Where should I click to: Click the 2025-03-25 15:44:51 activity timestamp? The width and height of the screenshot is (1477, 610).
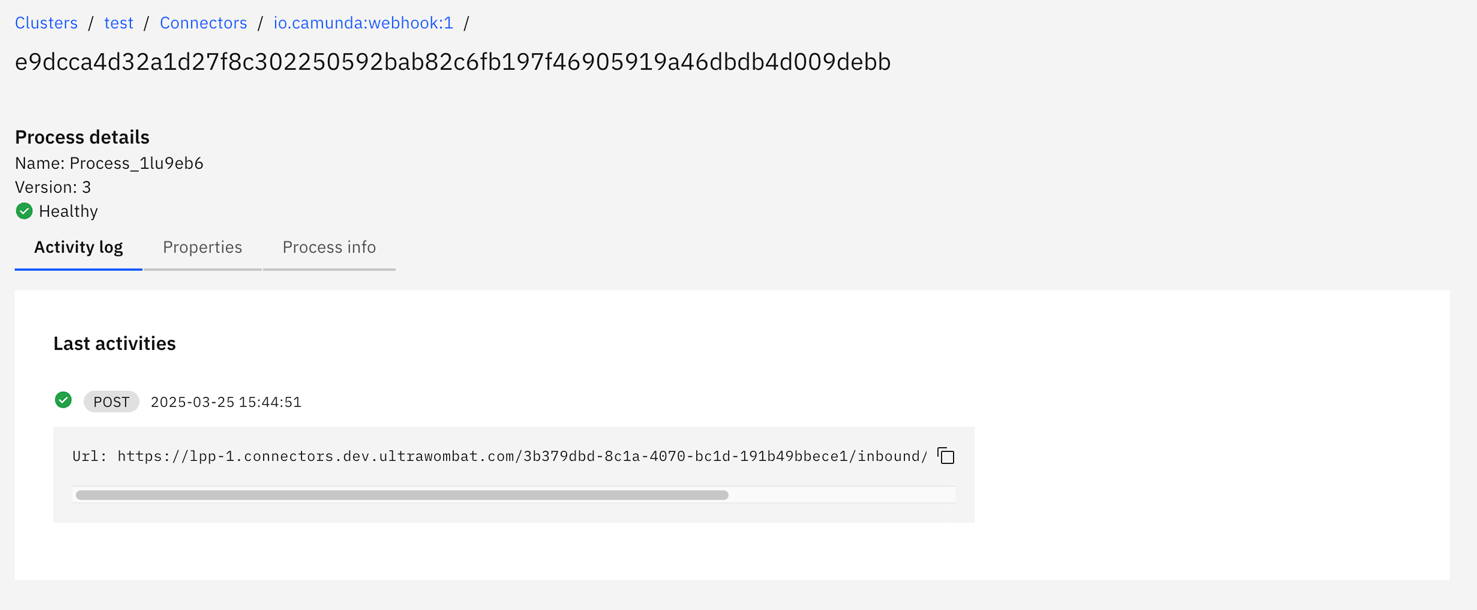[226, 402]
